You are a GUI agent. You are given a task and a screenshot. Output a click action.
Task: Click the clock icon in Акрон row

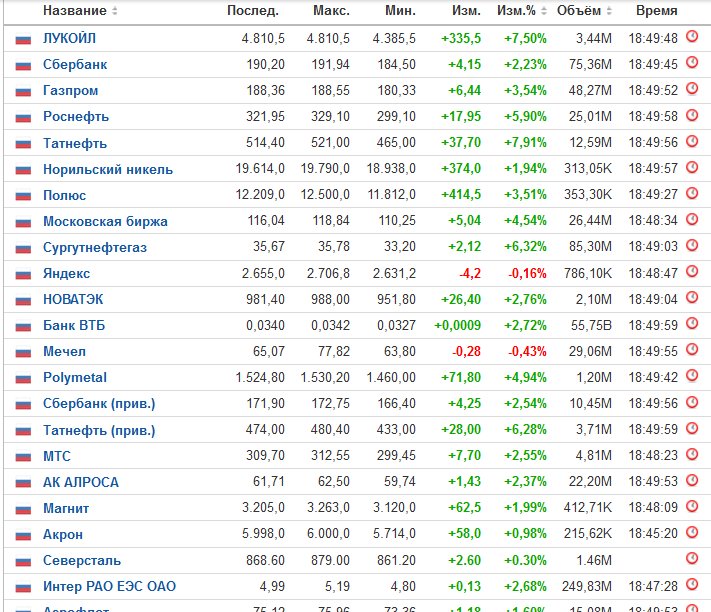point(692,531)
